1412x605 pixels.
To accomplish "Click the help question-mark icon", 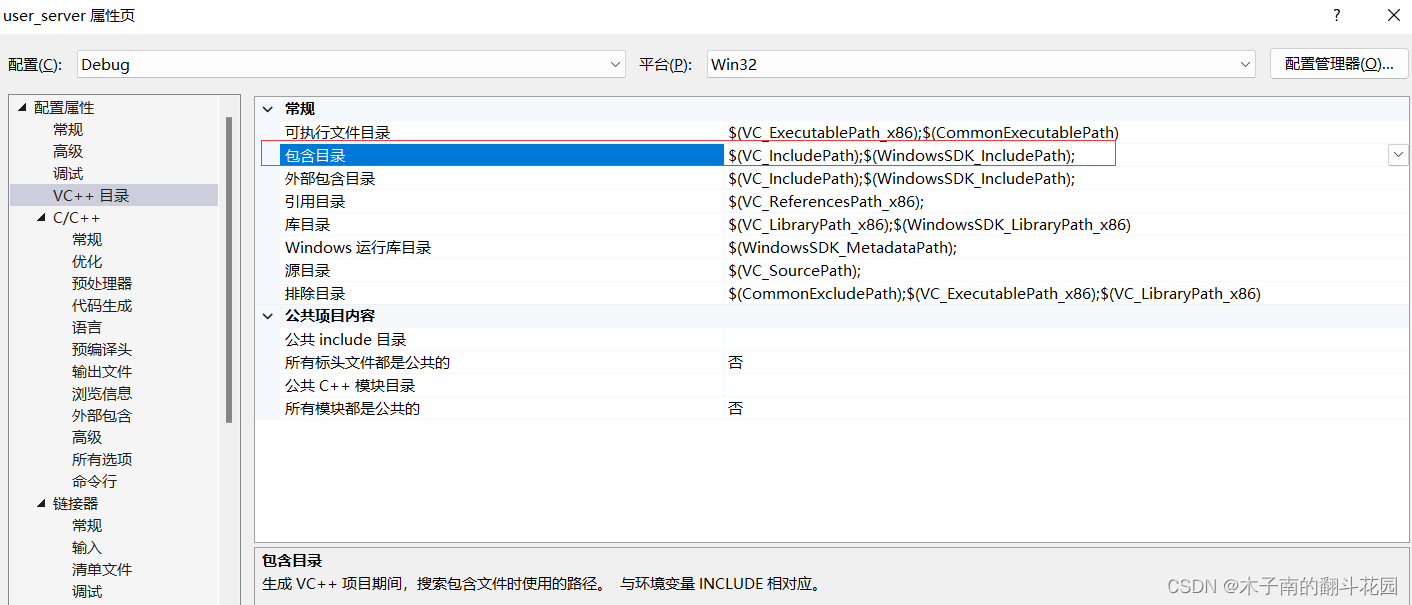I will tap(1336, 15).
